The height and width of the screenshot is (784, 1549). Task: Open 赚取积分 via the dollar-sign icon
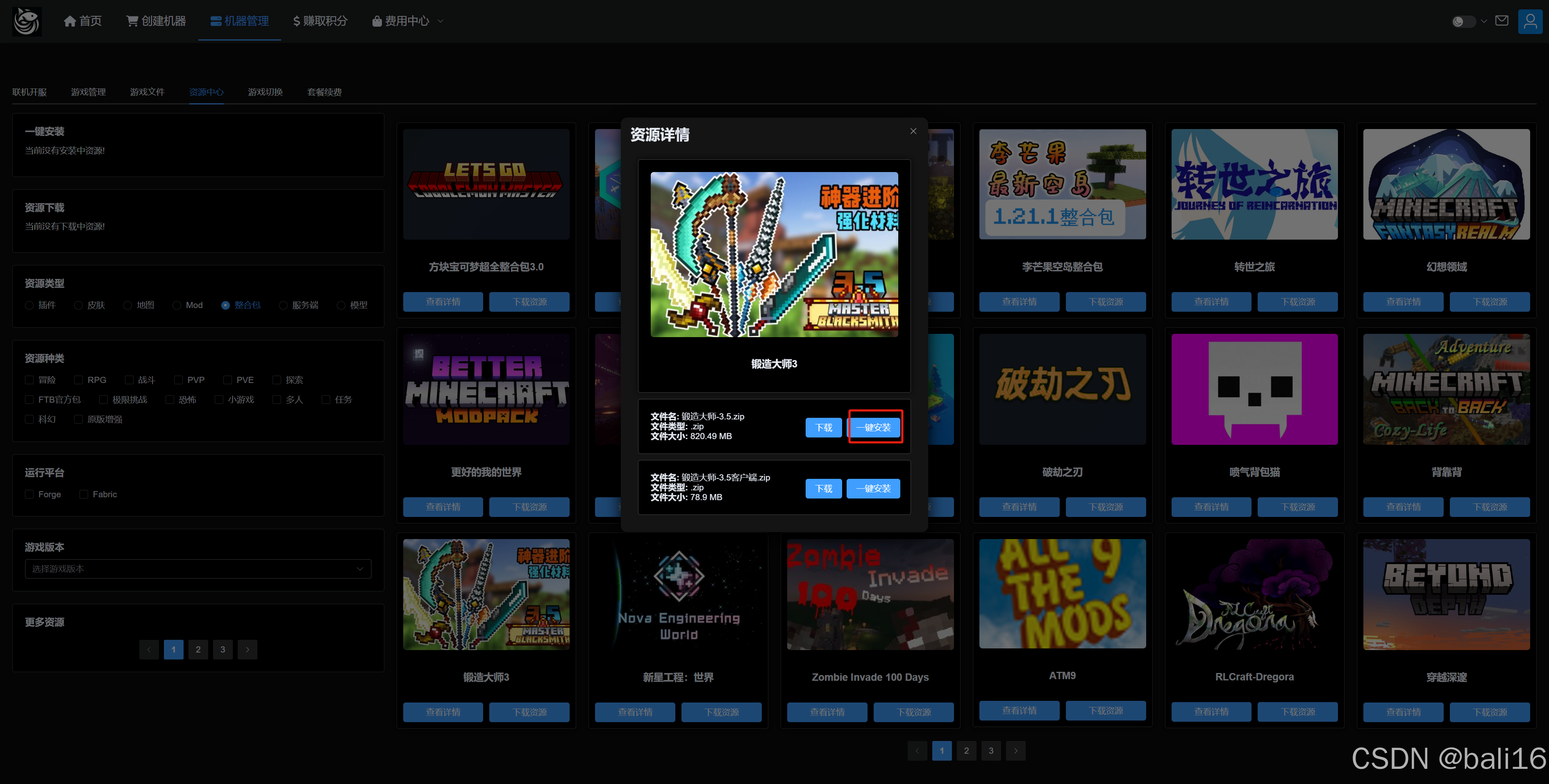click(x=296, y=21)
